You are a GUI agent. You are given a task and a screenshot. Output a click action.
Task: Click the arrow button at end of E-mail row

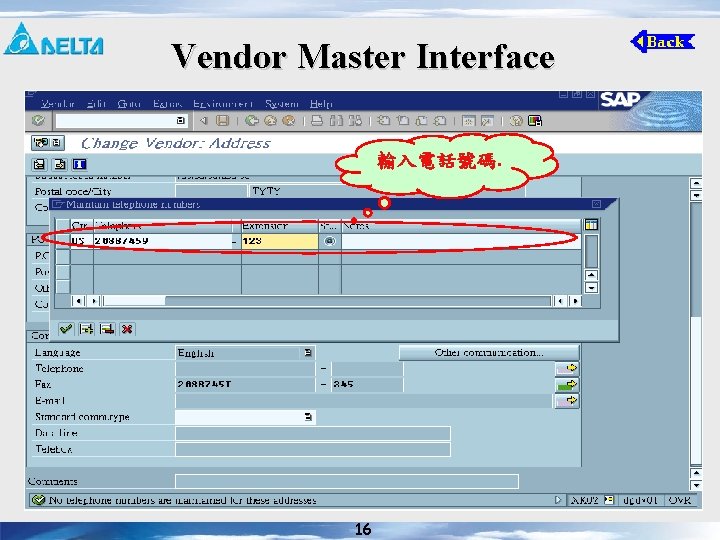[567, 400]
